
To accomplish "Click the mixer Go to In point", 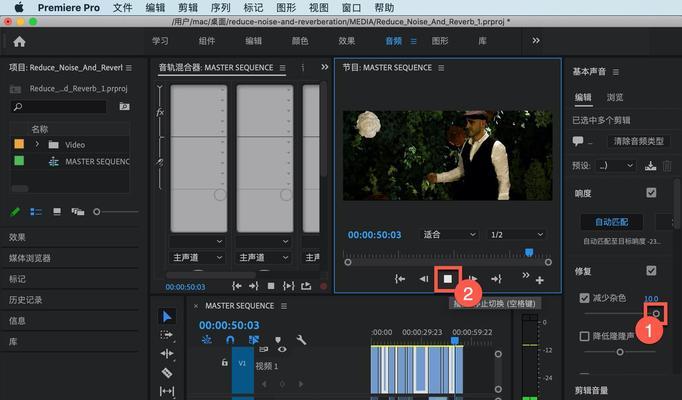I will tap(237, 286).
